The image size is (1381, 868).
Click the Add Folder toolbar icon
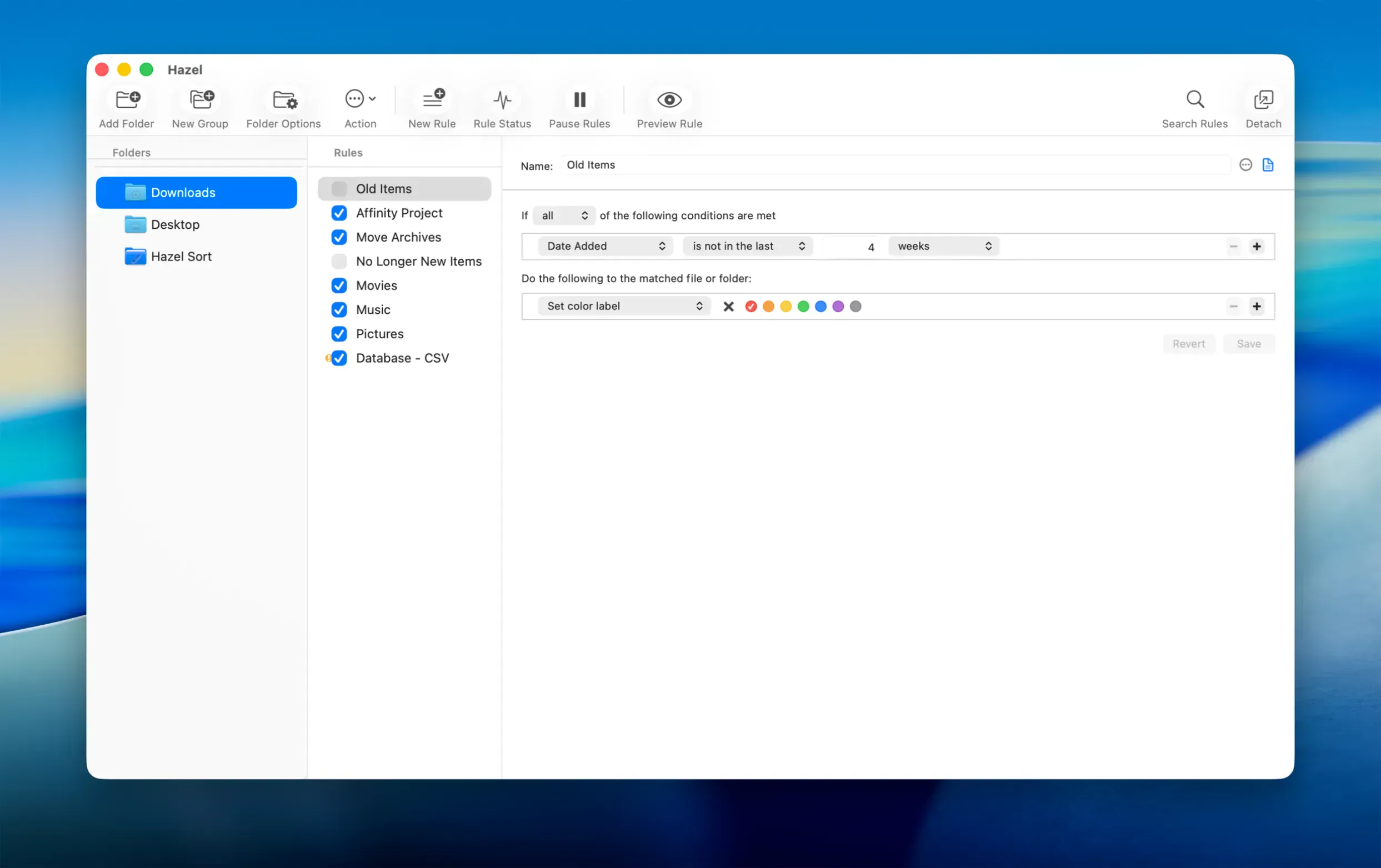pos(127,100)
